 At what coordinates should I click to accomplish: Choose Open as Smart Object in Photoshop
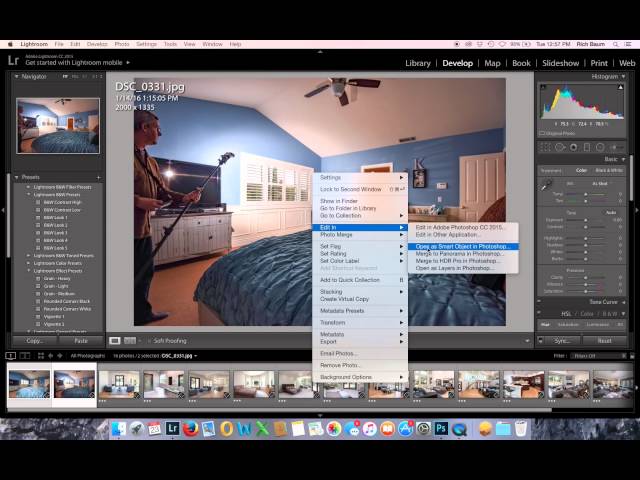463,247
